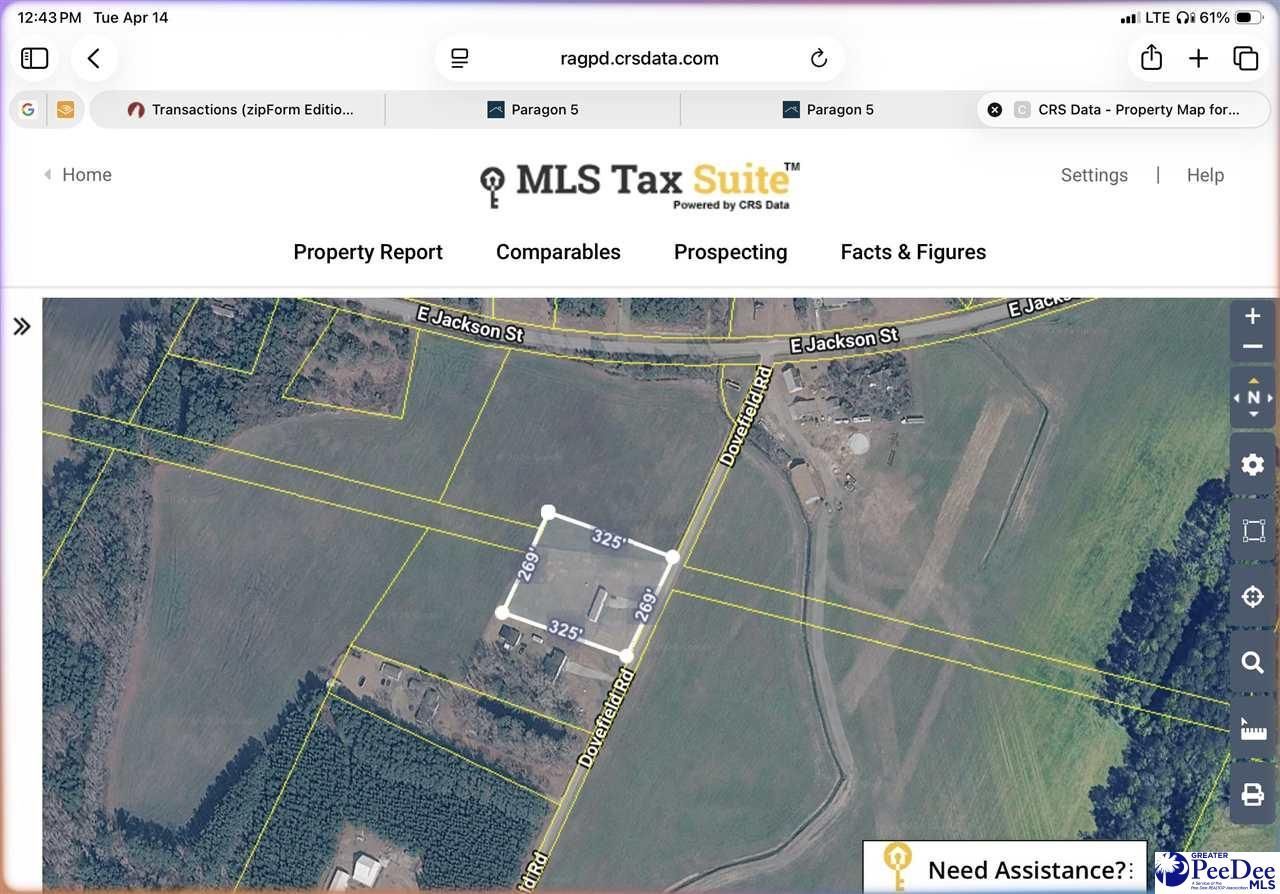Open the Comparables menu
Image resolution: width=1280 pixels, height=894 pixels.
click(558, 252)
